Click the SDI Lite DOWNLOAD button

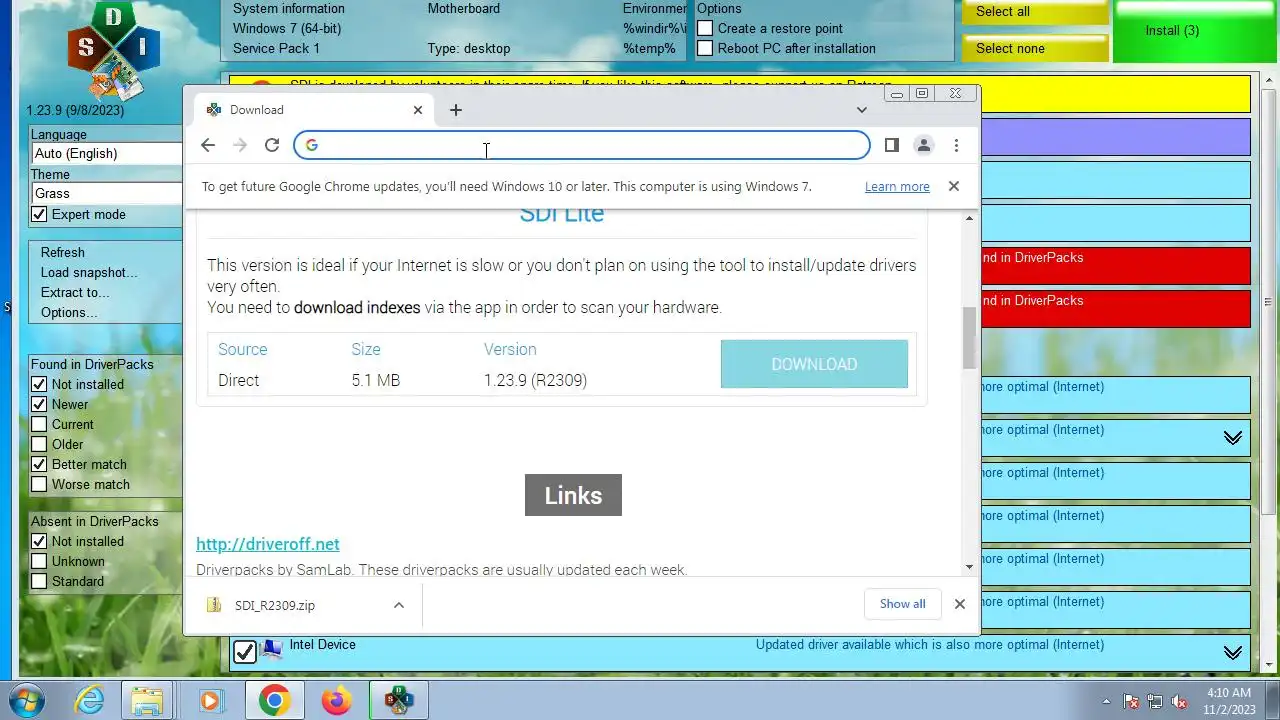(x=814, y=364)
